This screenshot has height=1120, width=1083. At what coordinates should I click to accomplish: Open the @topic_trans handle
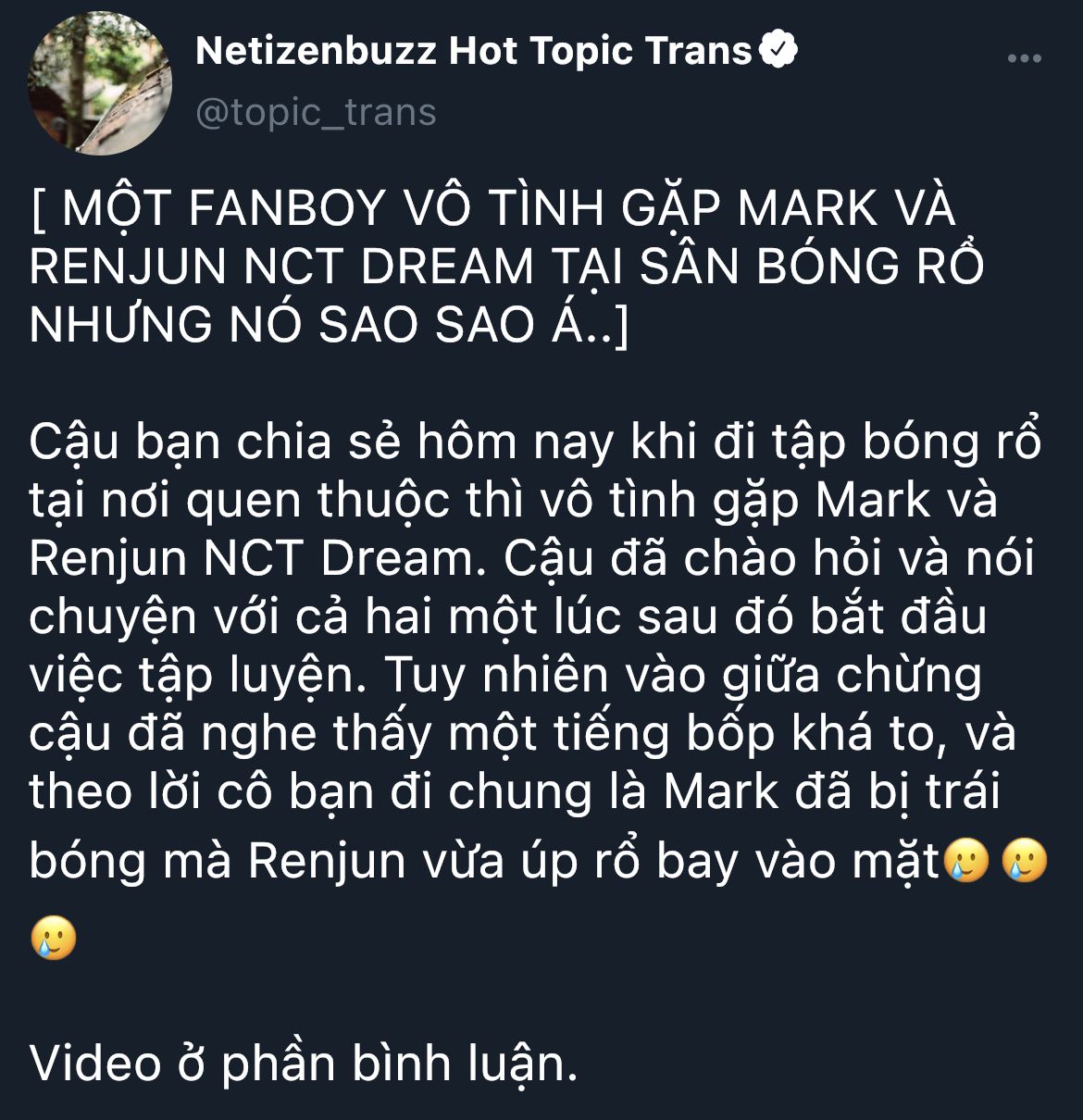pyautogui.click(x=316, y=112)
